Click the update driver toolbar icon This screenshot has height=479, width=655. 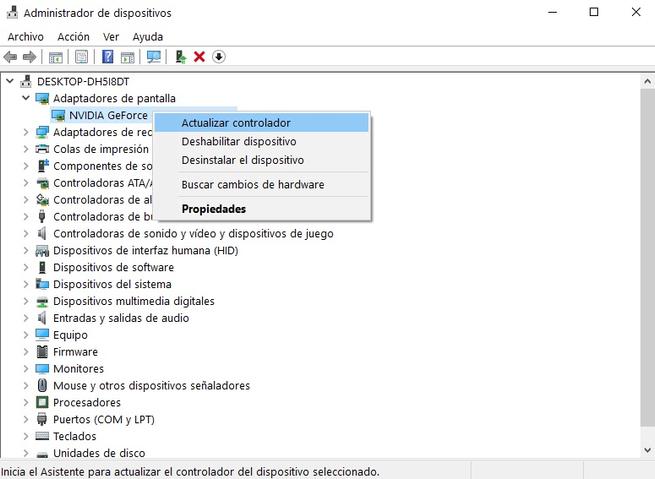point(180,57)
